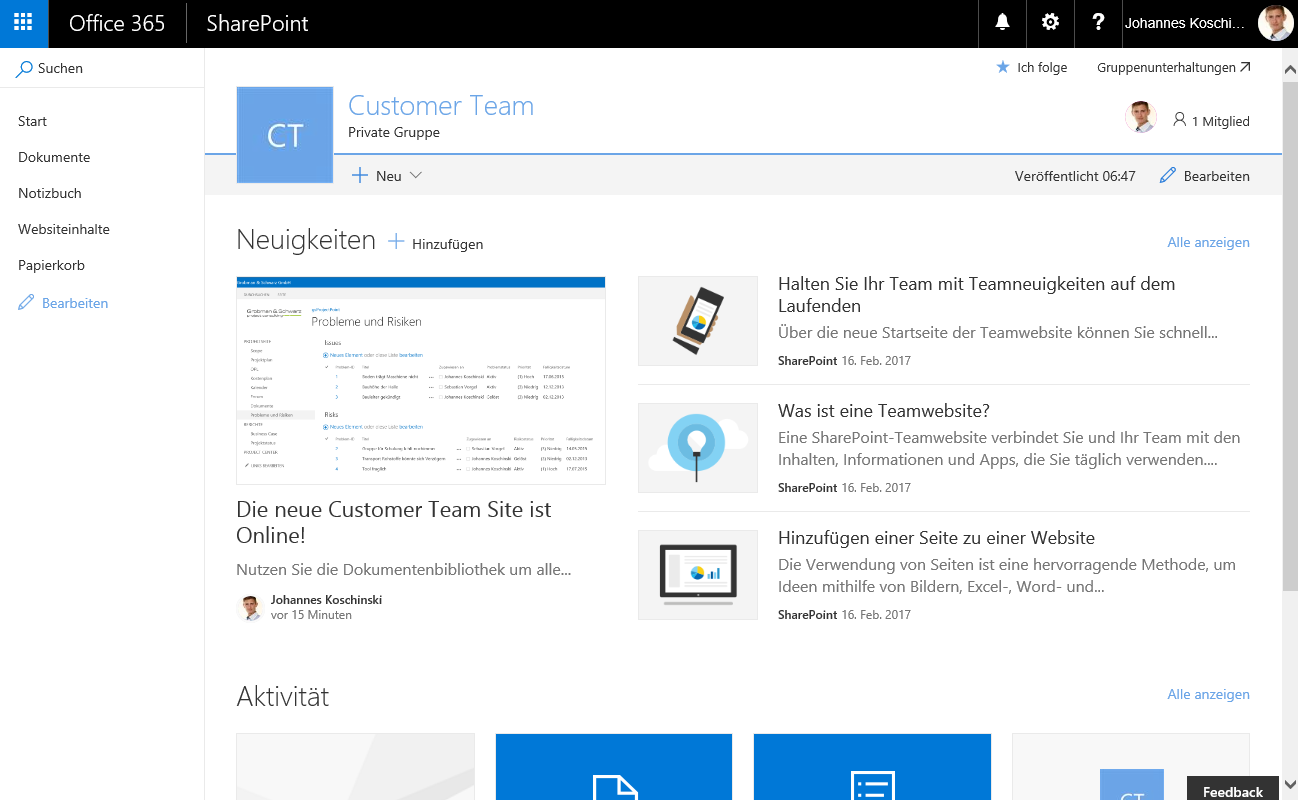Image resolution: width=1298 pixels, height=800 pixels.
Task: Click the Private Gruppe label
Action: coord(394,132)
